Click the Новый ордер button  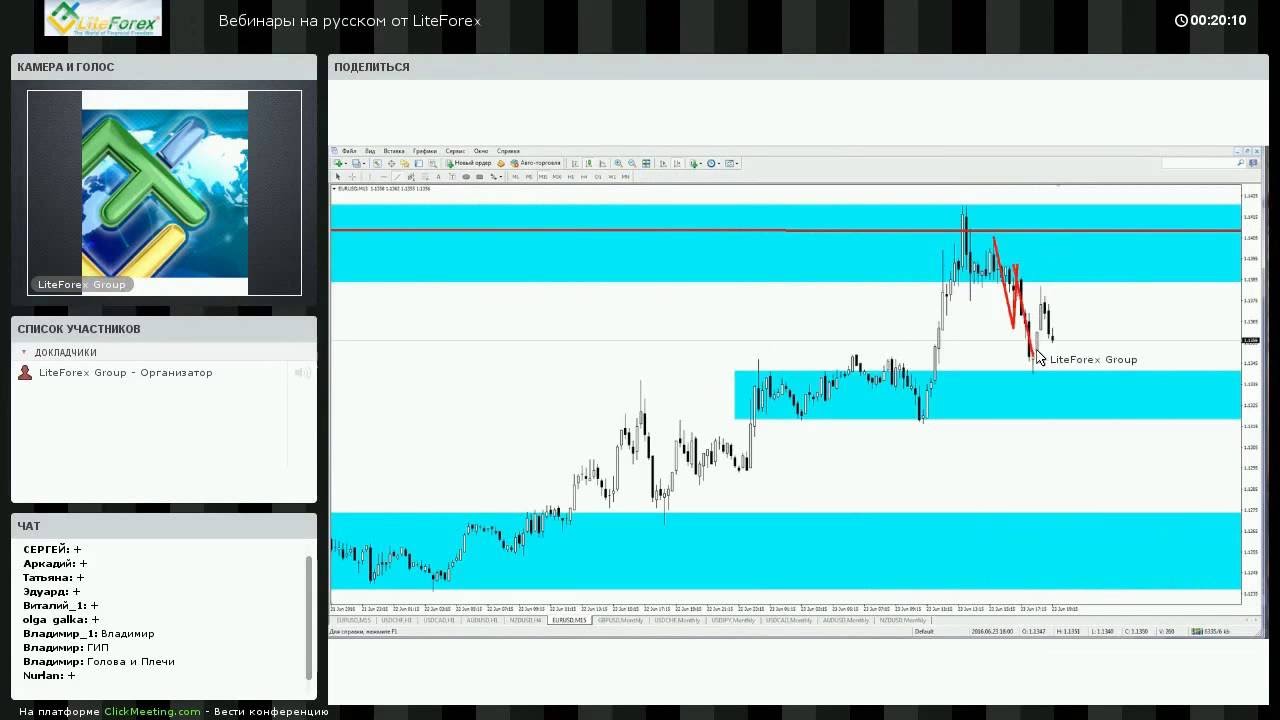[469, 163]
